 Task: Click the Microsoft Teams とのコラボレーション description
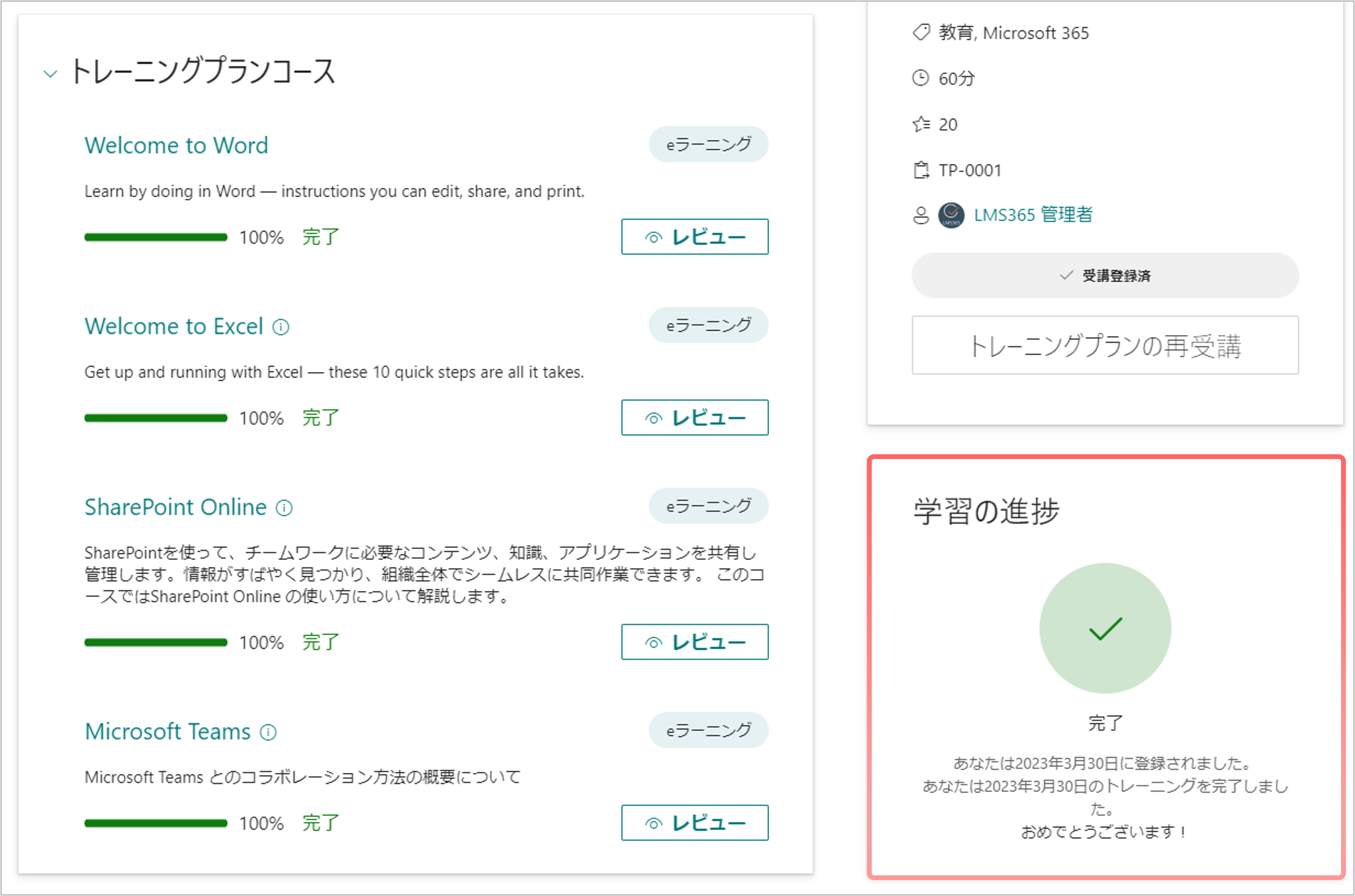(x=303, y=777)
